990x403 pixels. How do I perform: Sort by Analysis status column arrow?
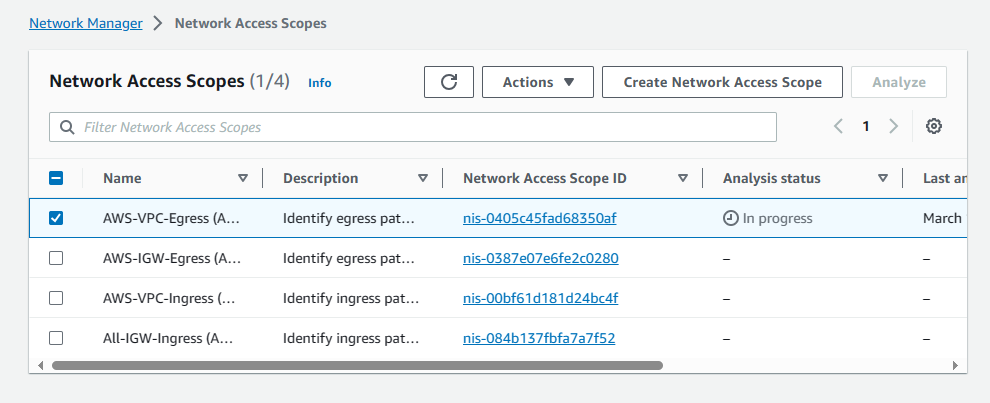click(883, 178)
